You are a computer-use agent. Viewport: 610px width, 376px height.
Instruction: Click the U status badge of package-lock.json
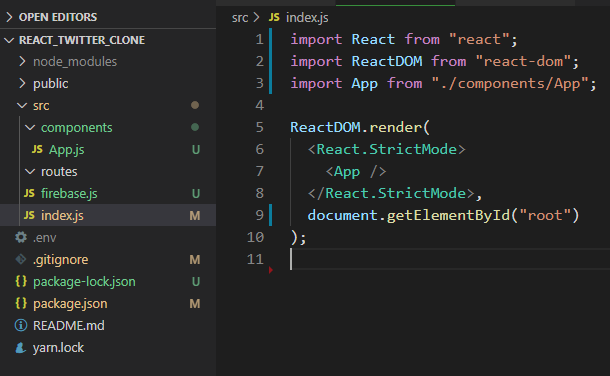196,282
